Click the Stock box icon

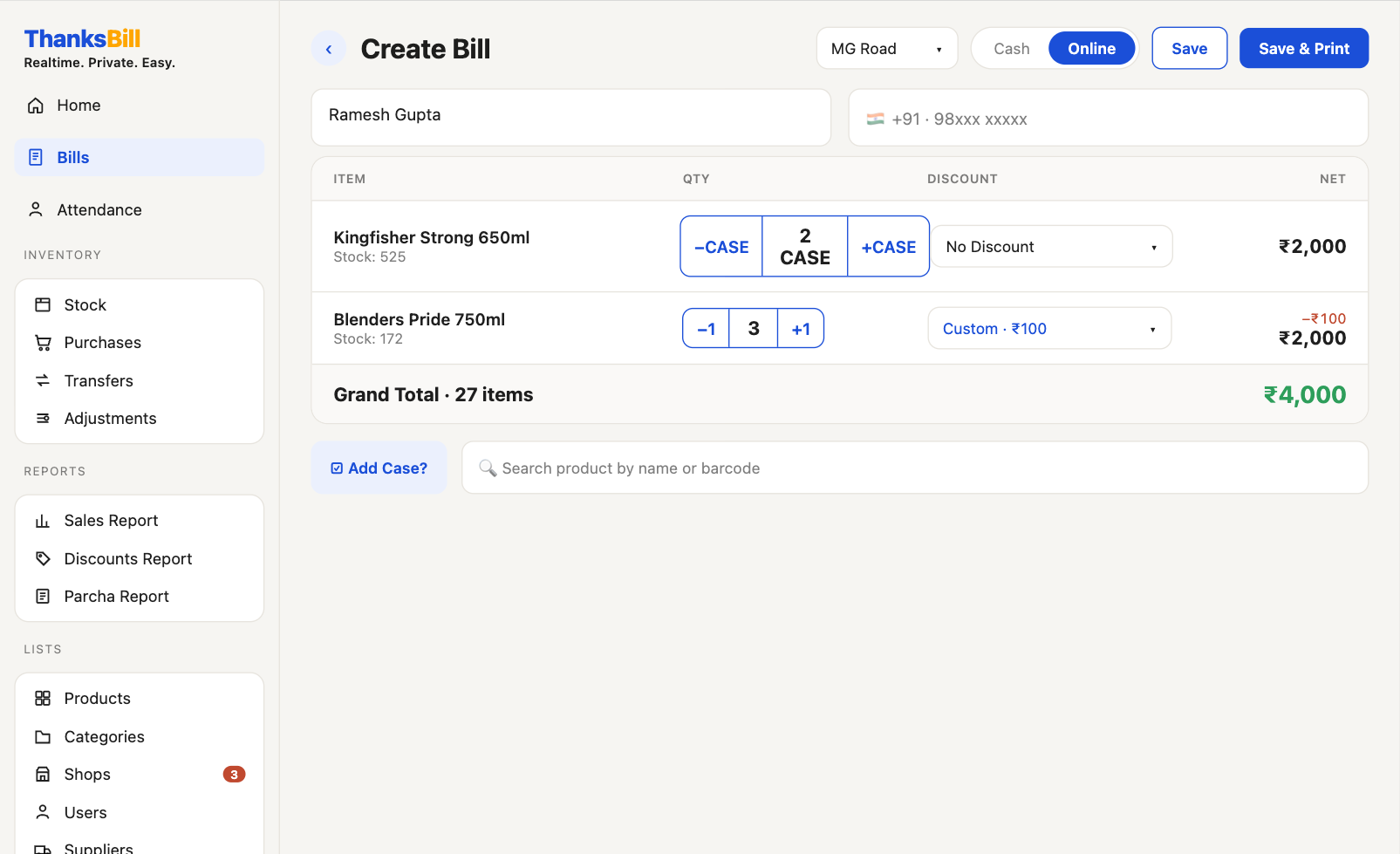point(43,304)
